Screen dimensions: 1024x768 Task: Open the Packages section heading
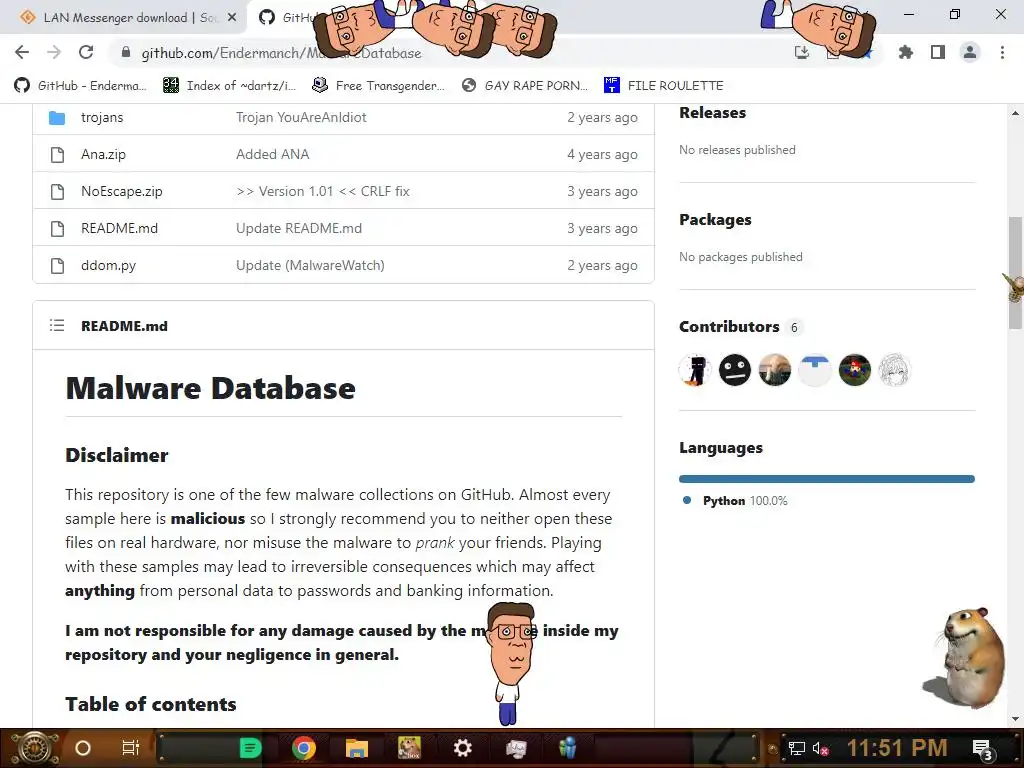tap(715, 220)
